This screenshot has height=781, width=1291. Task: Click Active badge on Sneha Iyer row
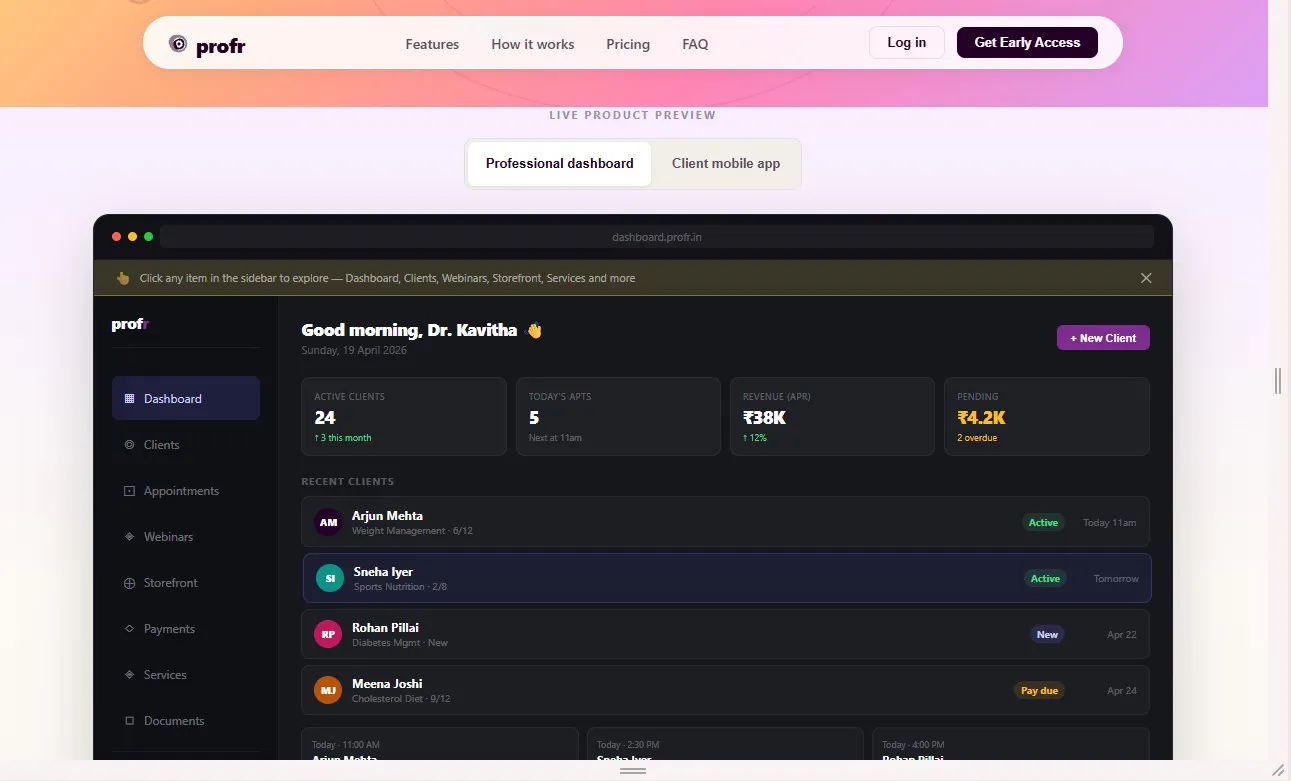point(1045,578)
